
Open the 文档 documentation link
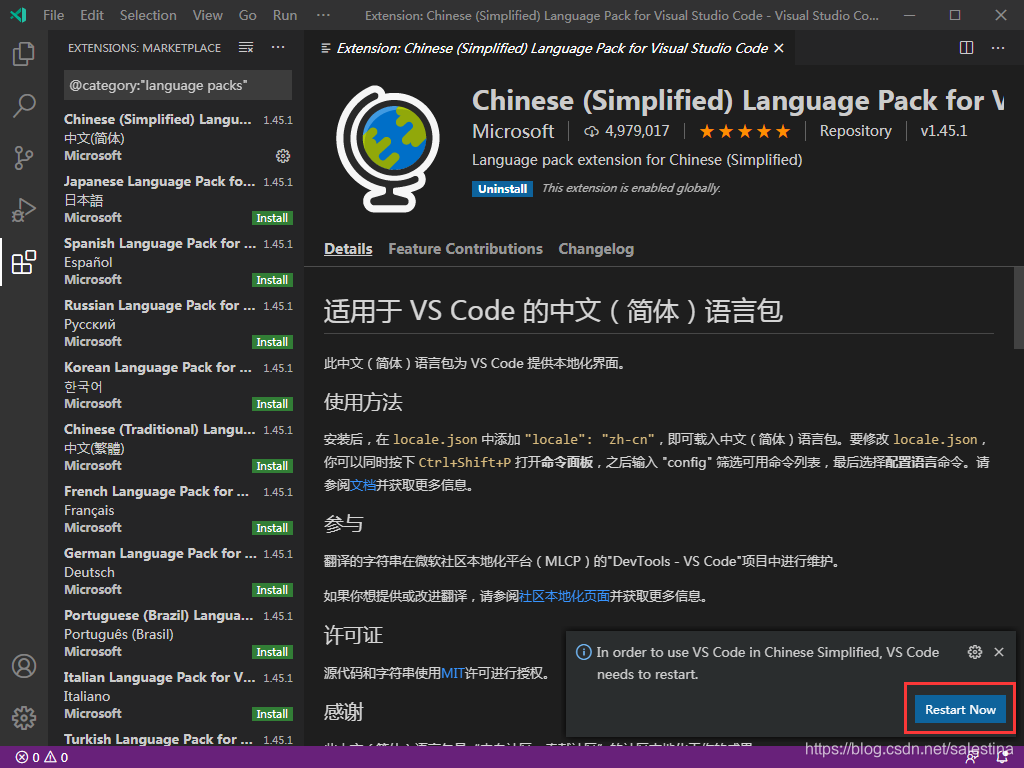(363, 485)
